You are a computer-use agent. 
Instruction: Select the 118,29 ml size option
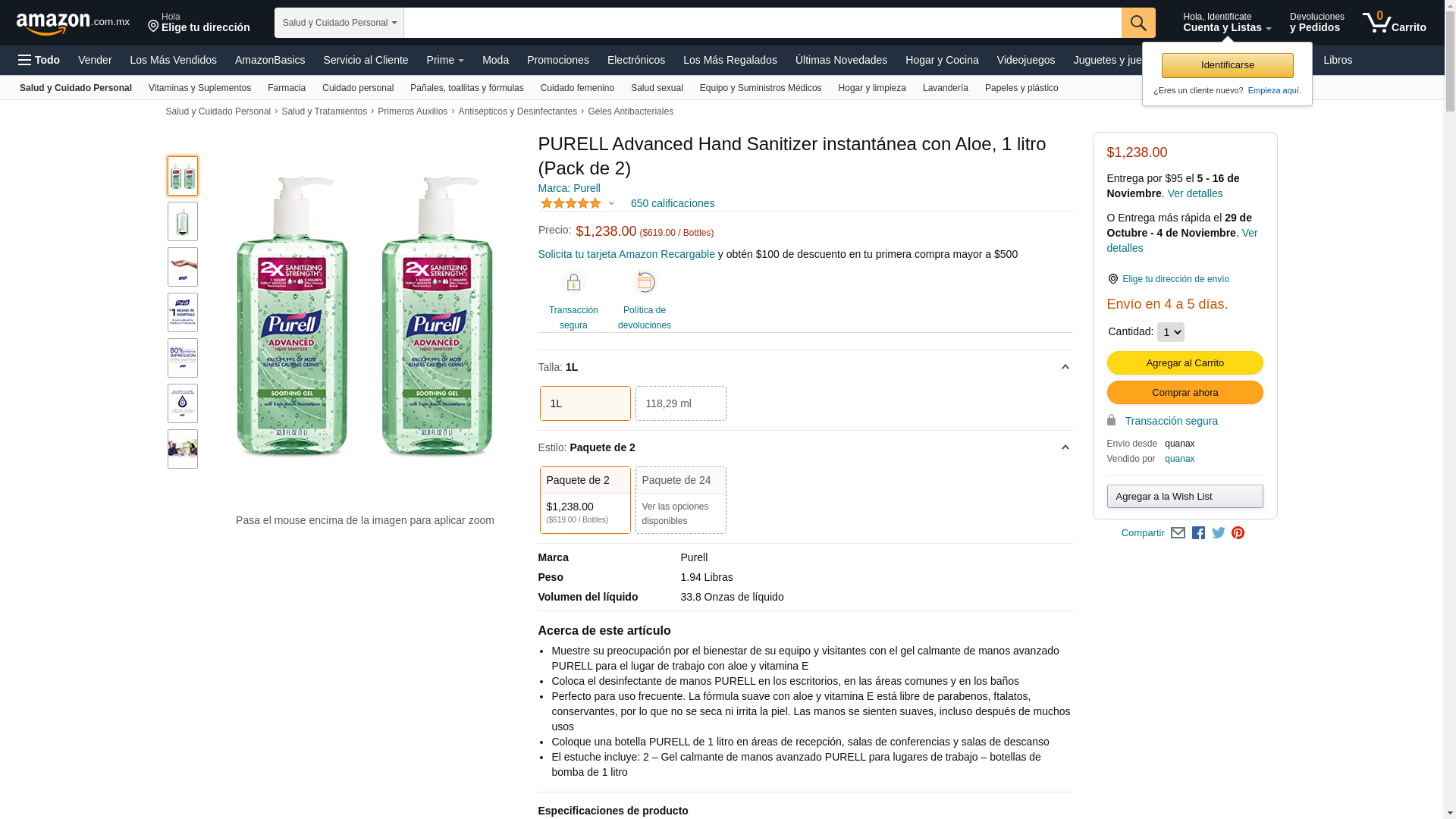680,403
